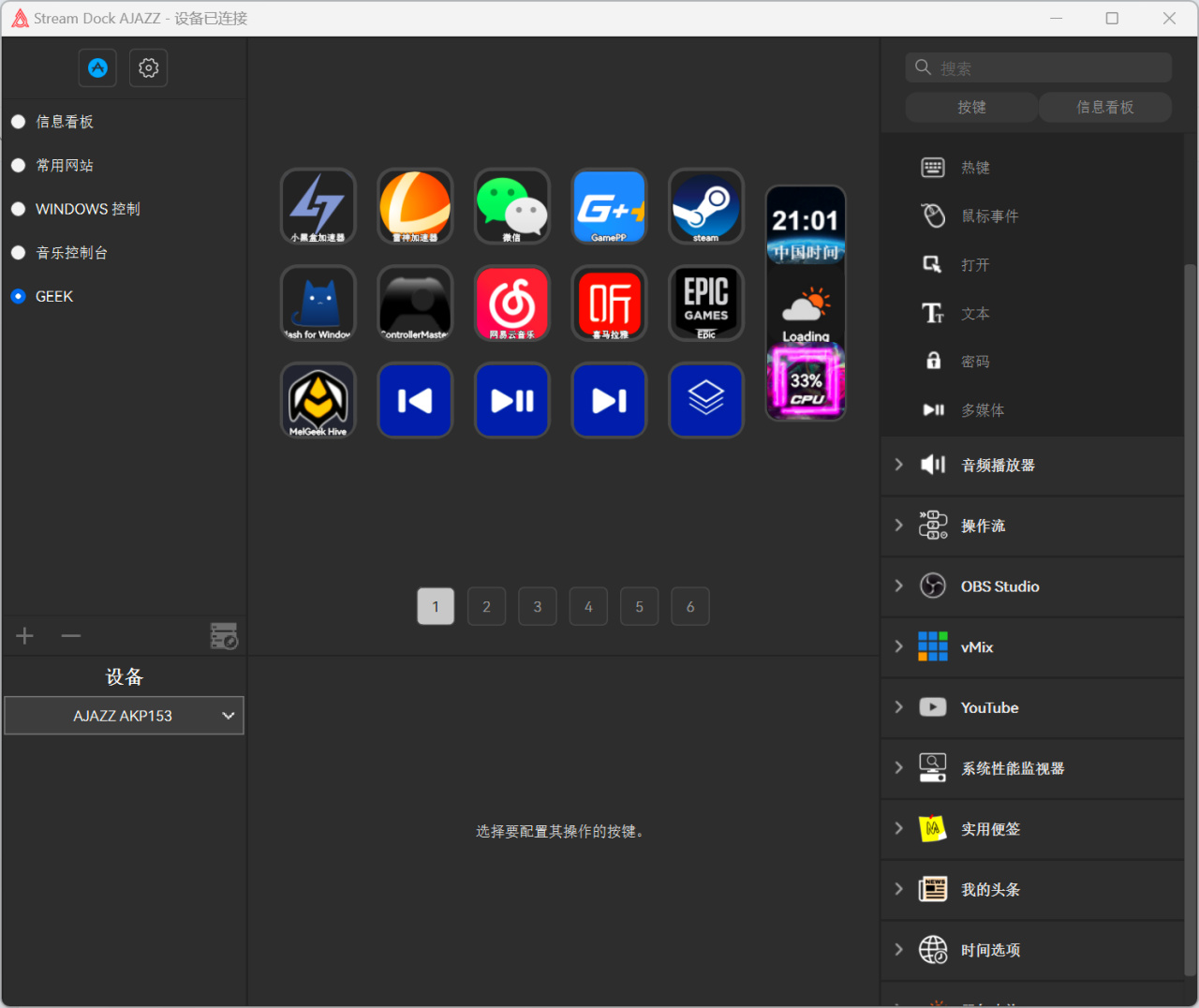Open the profile management icon

[224, 636]
